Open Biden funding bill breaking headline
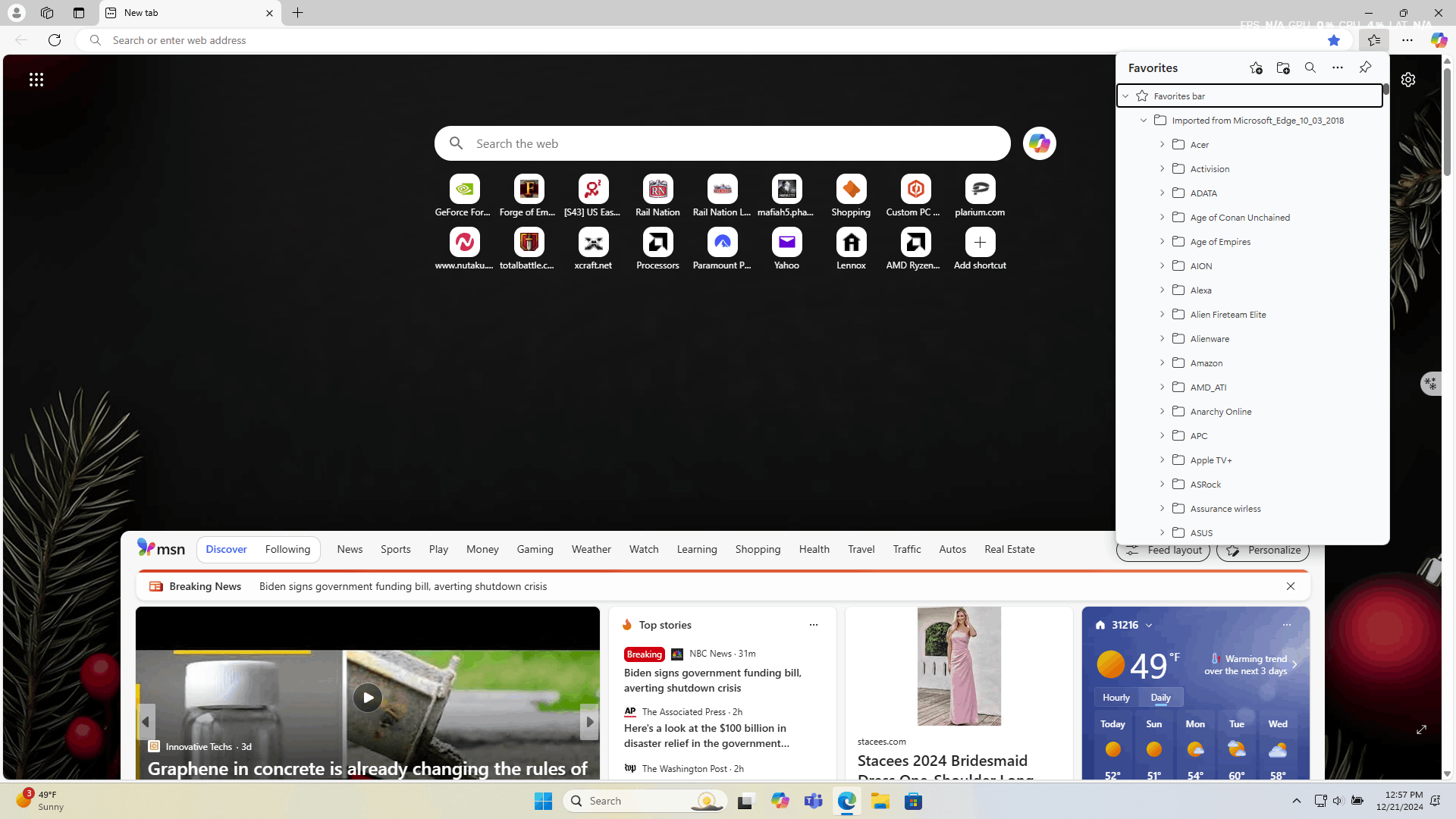Screen dimensions: 1456x819 403,586
